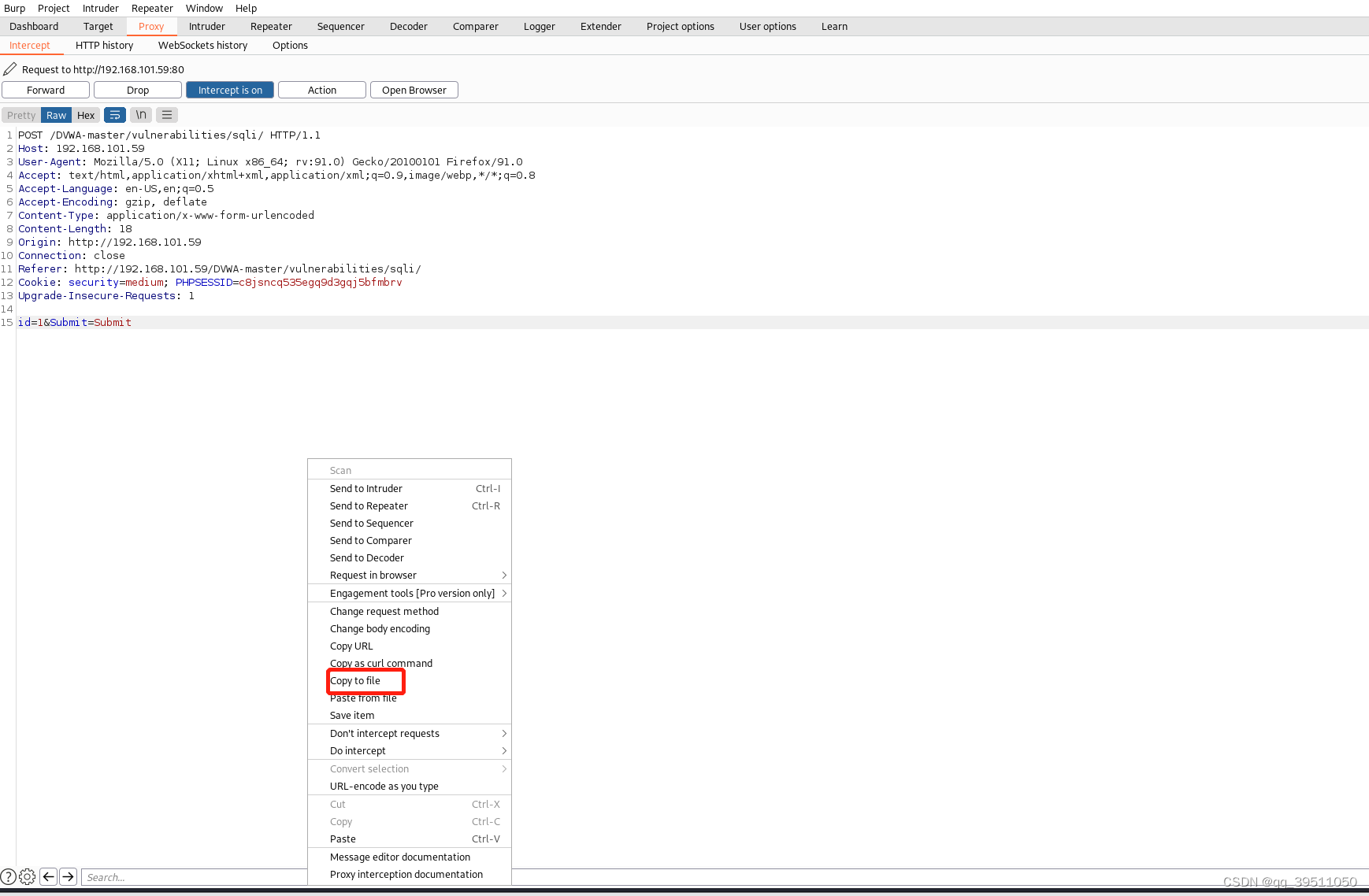Open the search settings gear icon
This screenshot has width=1369, height=896.
[x=28, y=876]
